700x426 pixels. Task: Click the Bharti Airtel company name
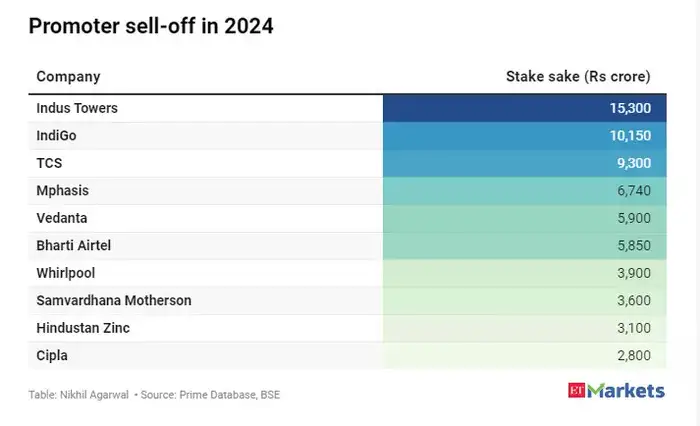(75, 245)
